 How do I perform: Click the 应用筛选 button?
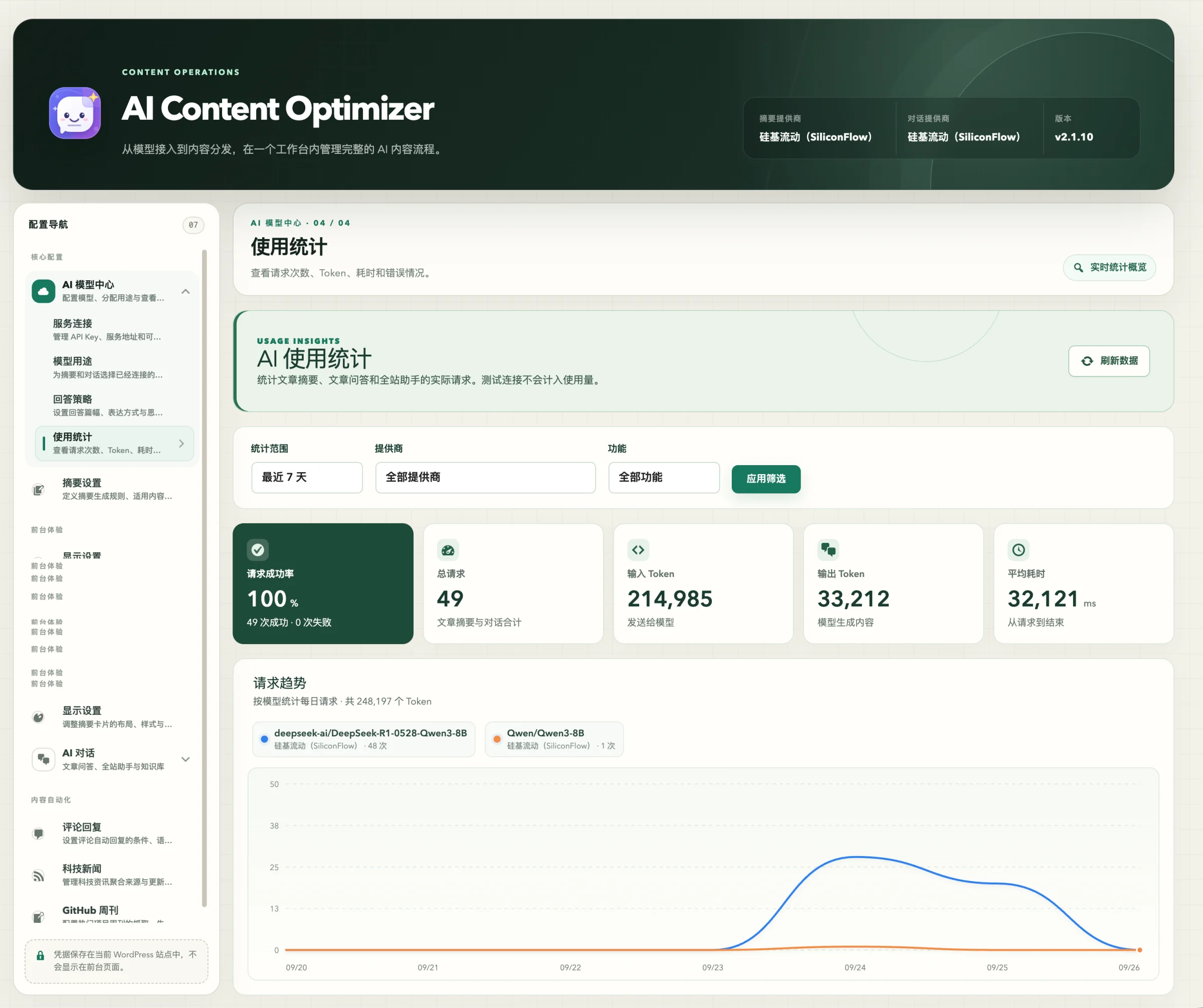point(766,479)
